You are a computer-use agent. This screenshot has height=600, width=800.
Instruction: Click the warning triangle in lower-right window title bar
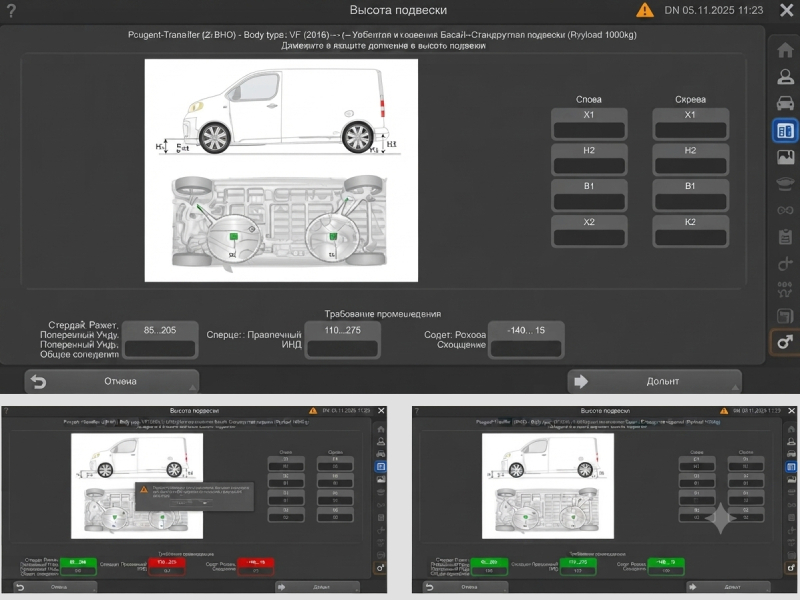coord(723,410)
